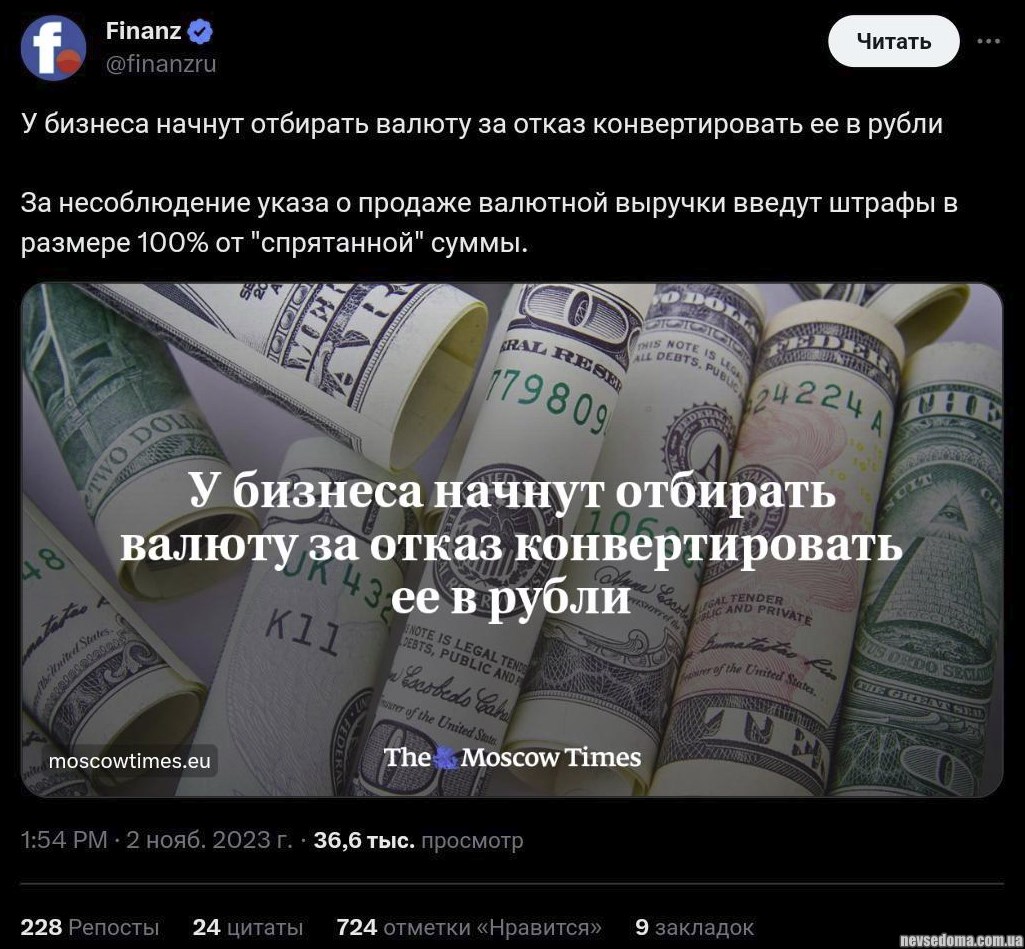
Task: Open the 2 нояб. 2023 date link
Action: (x=209, y=840)
